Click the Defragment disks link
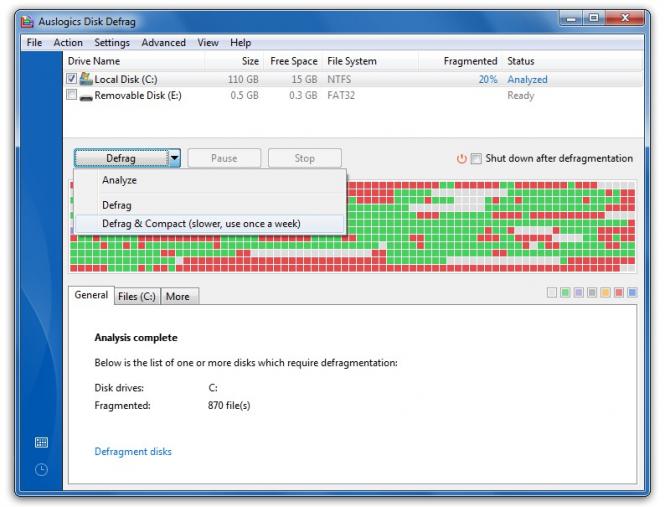The image size is (665, 507). tap(133, 452)
